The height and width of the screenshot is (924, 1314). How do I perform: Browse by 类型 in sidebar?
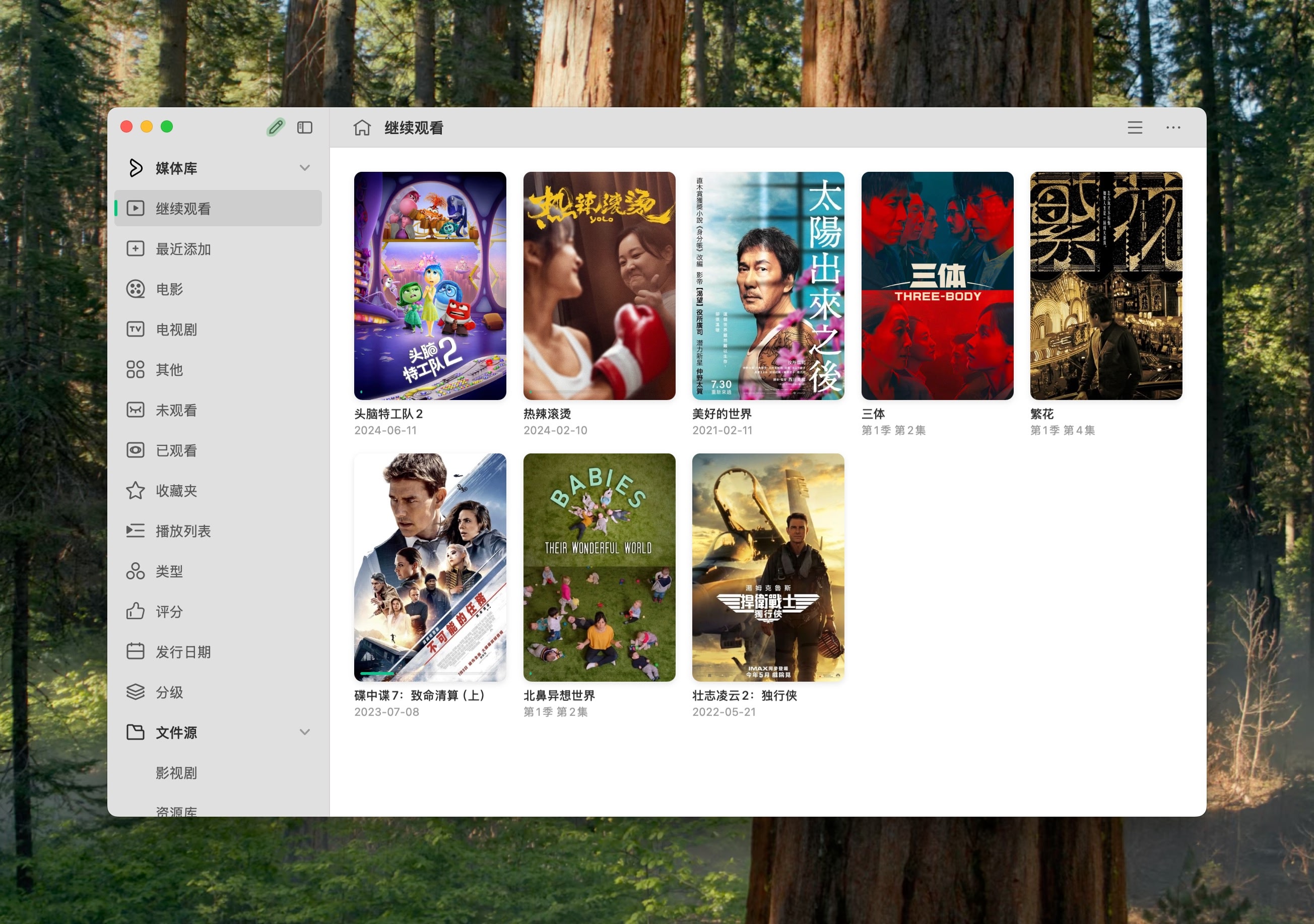[218, 571]
